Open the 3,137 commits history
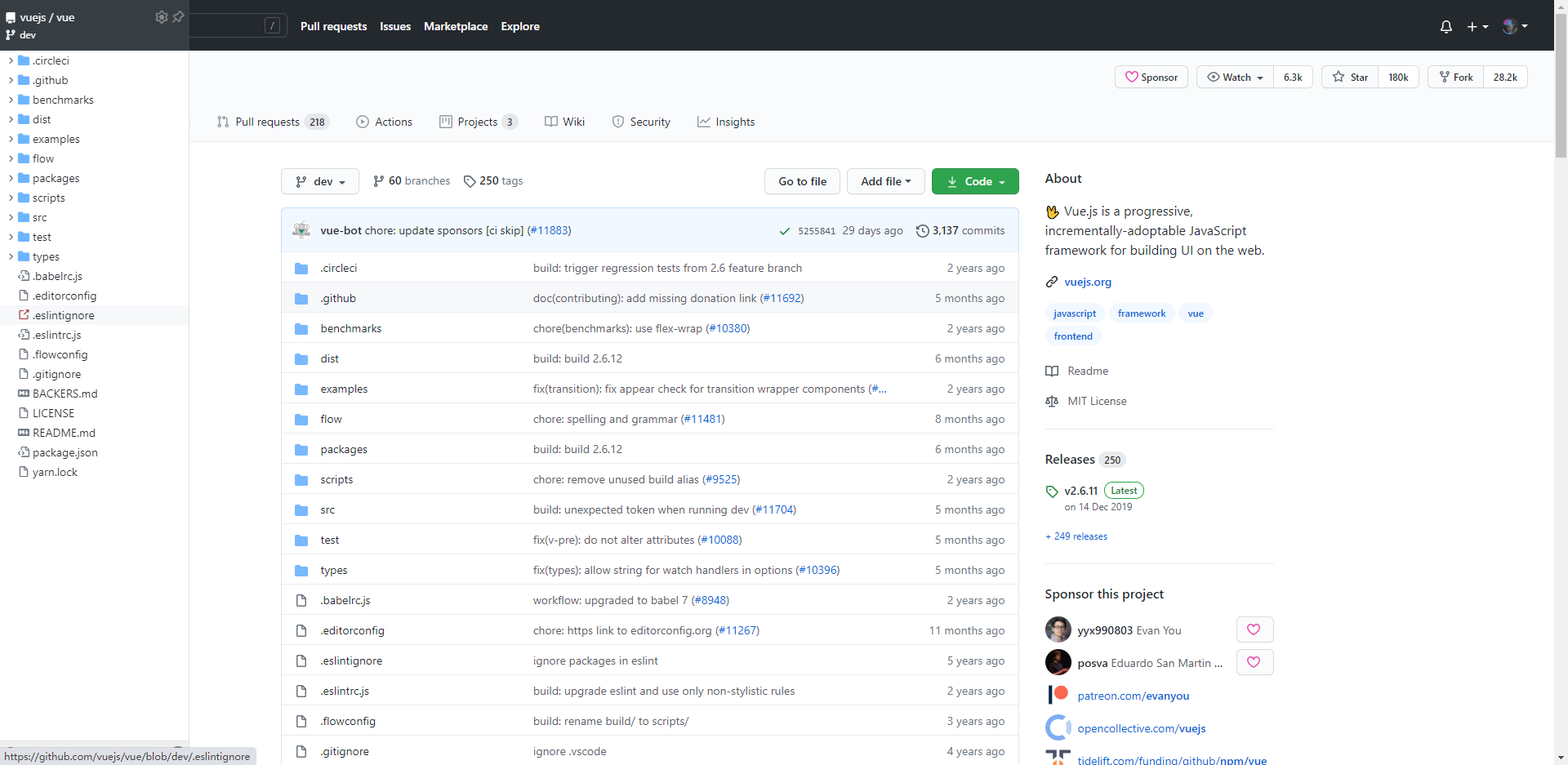 (960, 230)
